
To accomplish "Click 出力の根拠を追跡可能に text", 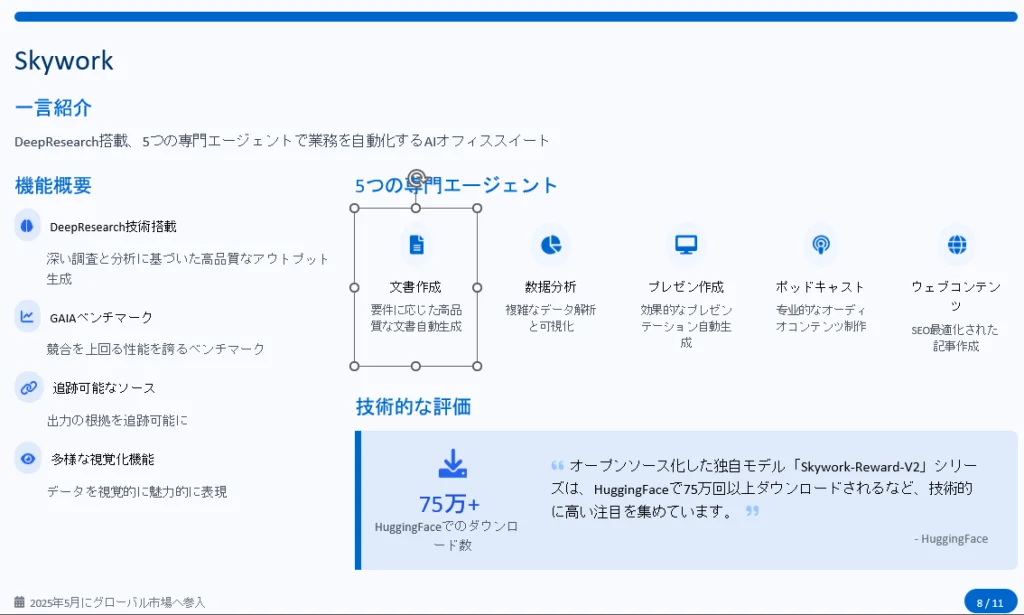I will (117, 420).
